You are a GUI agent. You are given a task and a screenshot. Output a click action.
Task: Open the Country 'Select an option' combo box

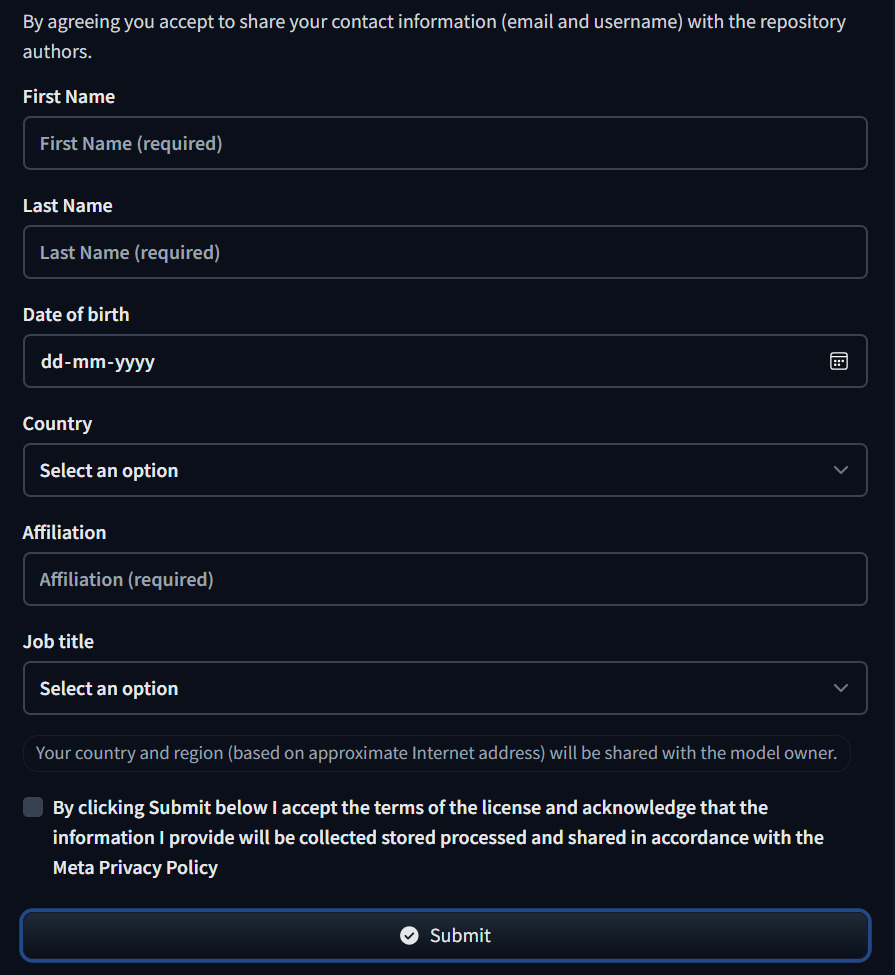coord(445,470)
